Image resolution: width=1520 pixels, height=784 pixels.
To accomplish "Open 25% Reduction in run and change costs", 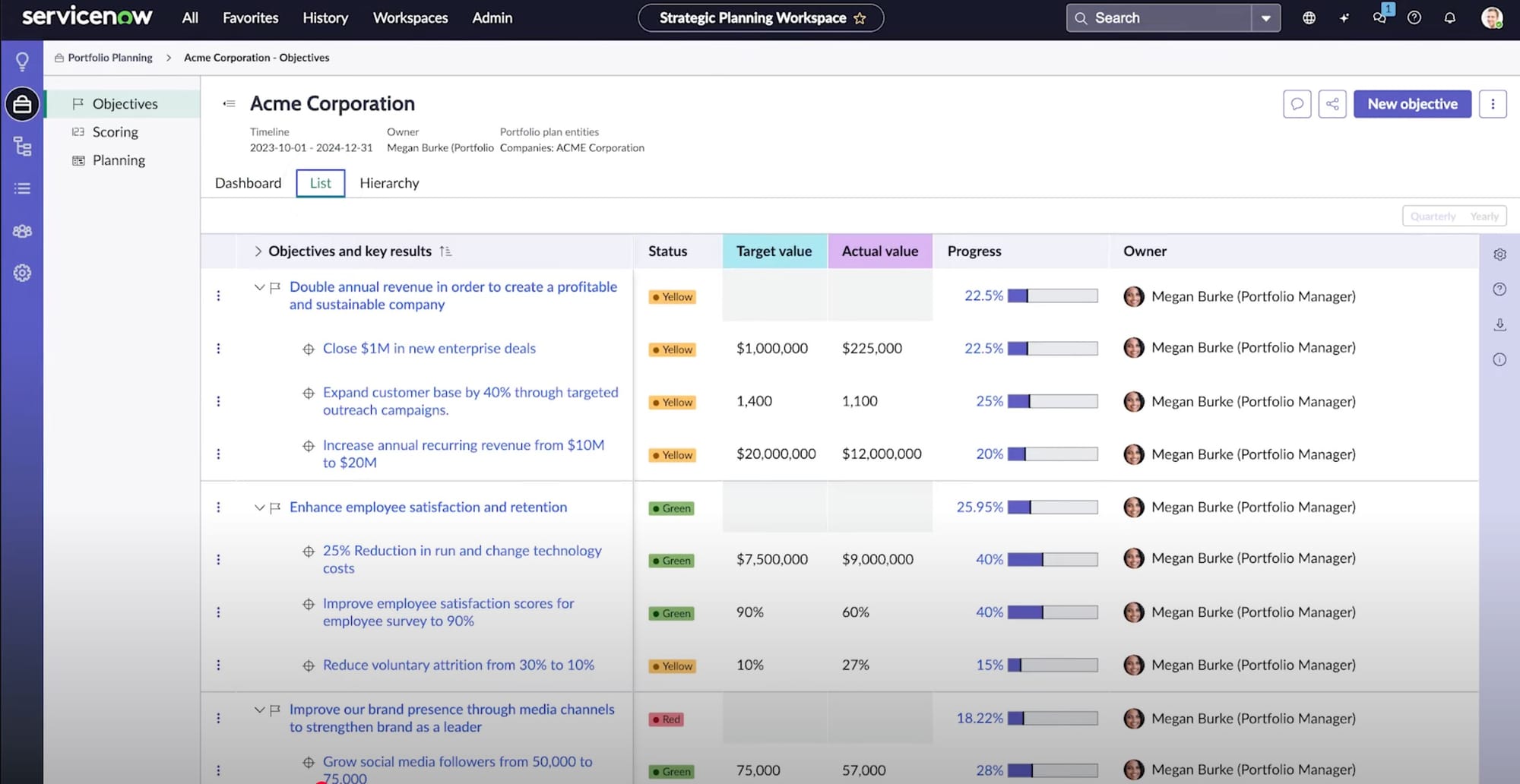I will pos(462,560).
